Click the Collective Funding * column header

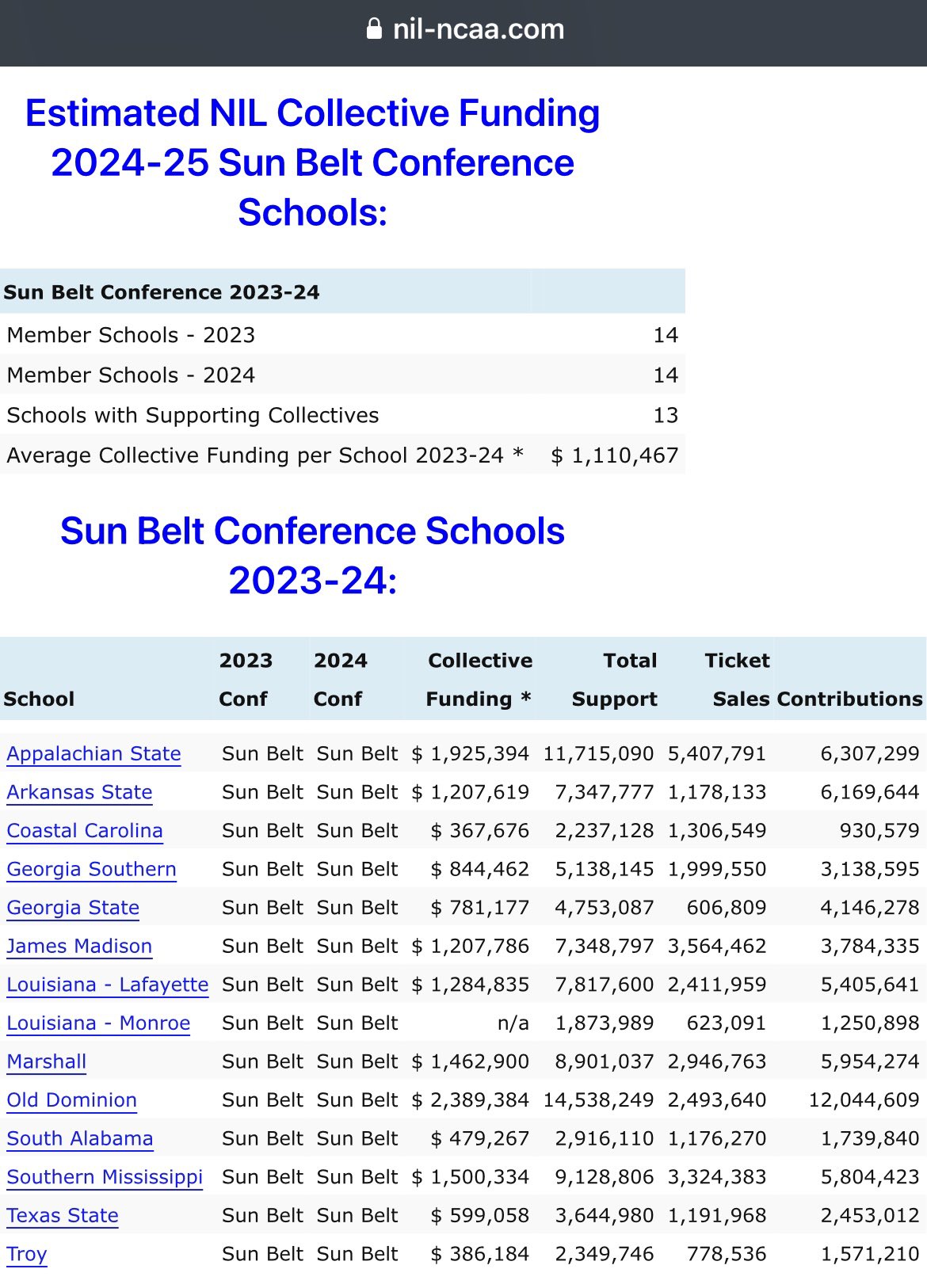(x=479, y=680)
